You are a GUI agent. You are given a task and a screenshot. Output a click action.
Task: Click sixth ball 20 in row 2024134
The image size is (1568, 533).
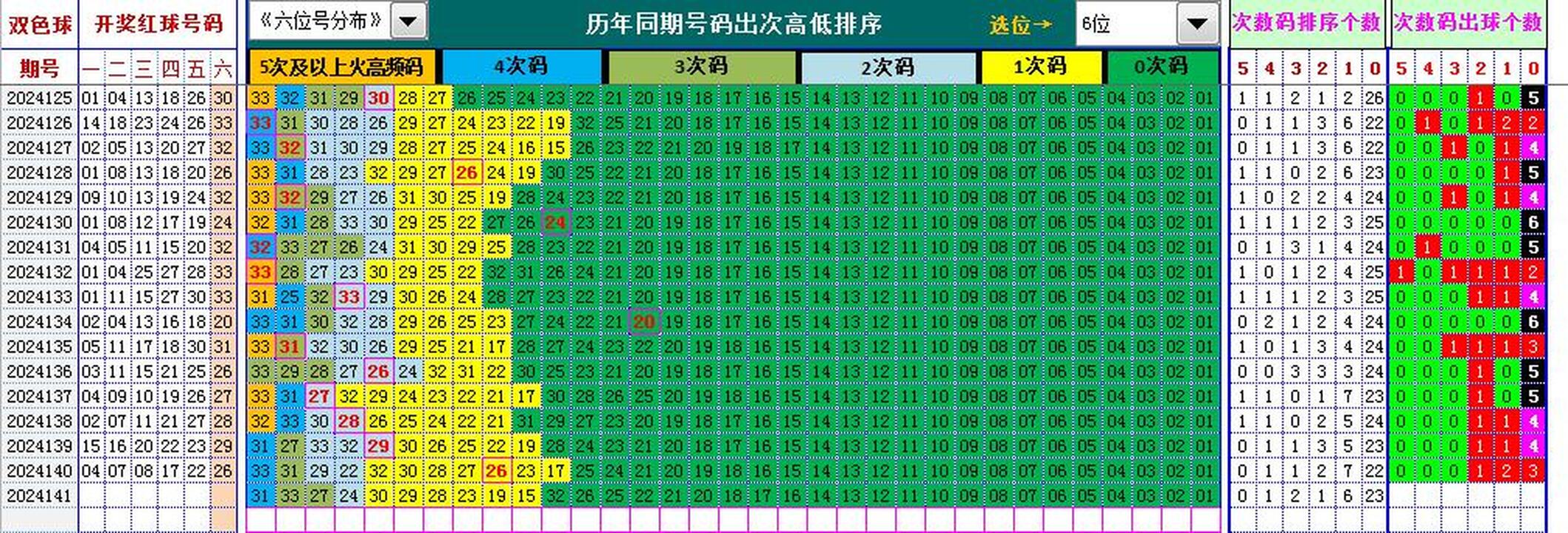223,321
